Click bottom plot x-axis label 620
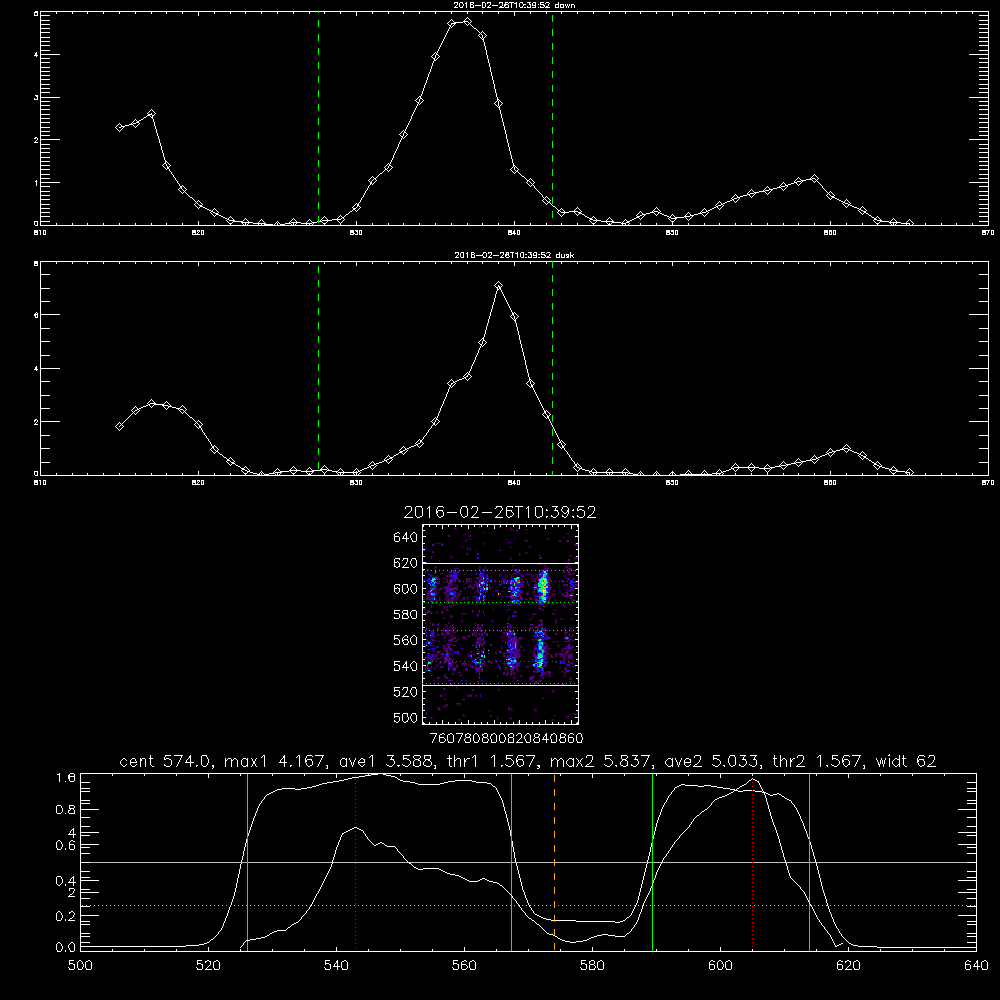The width and height of the screenshot is (1000, 1000). click(848, 966)
